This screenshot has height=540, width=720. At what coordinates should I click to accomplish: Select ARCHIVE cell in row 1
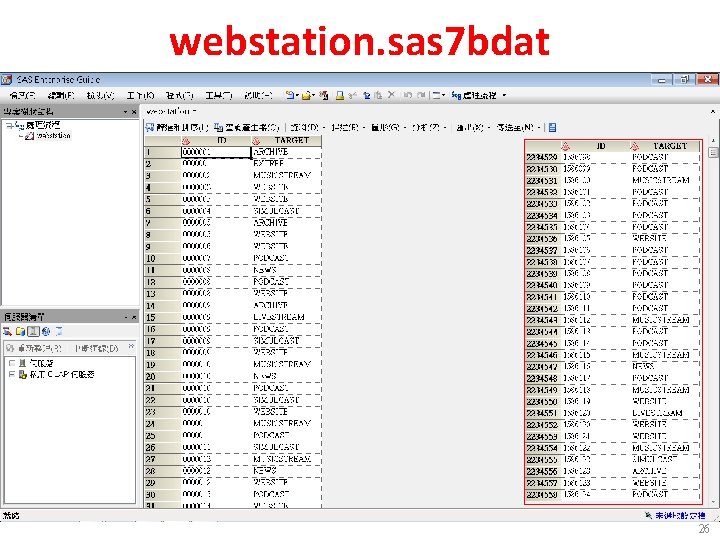[286, 152]
